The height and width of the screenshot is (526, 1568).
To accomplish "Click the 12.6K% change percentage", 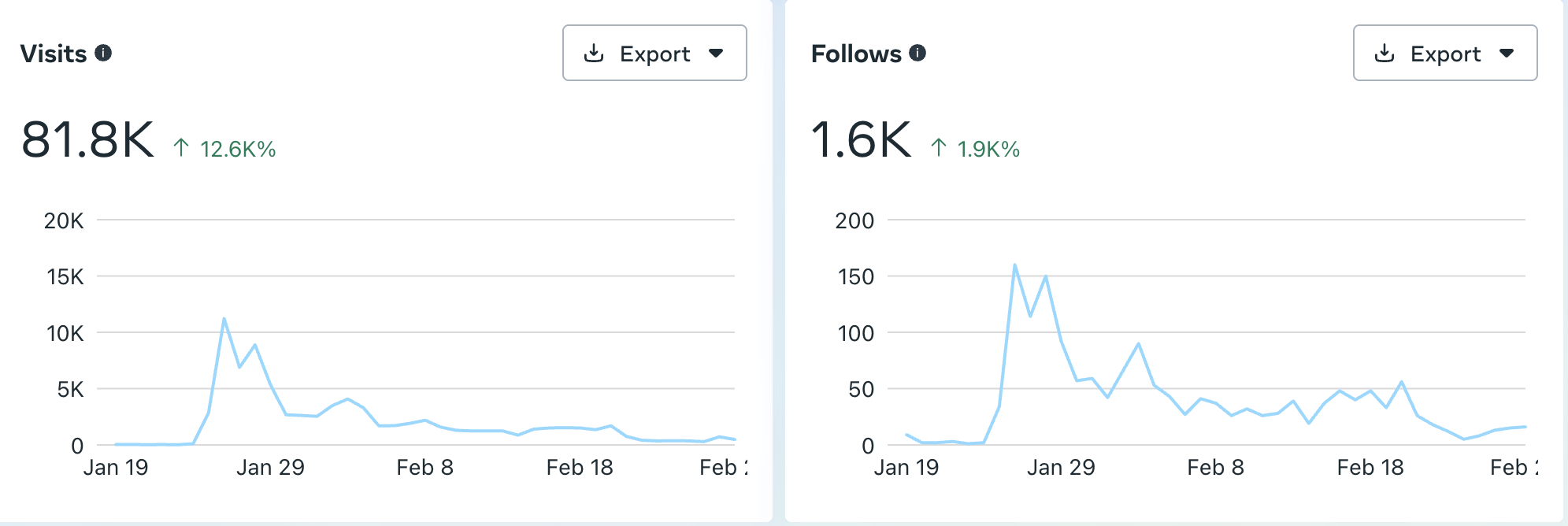I will click(x=238, y=149).
